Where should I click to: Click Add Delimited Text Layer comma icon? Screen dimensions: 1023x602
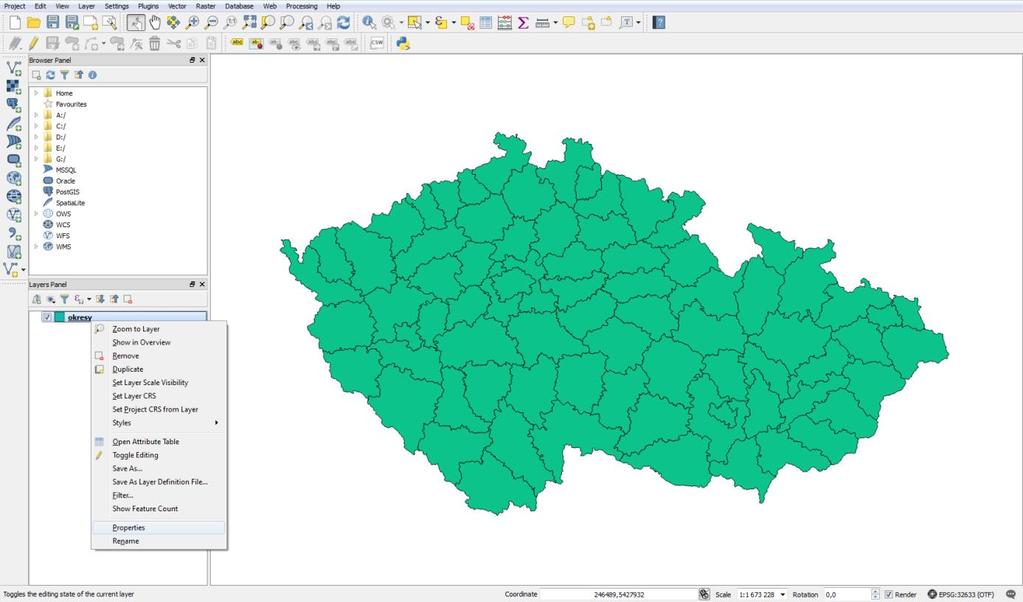pyautogui.click(x=13, y=233)
